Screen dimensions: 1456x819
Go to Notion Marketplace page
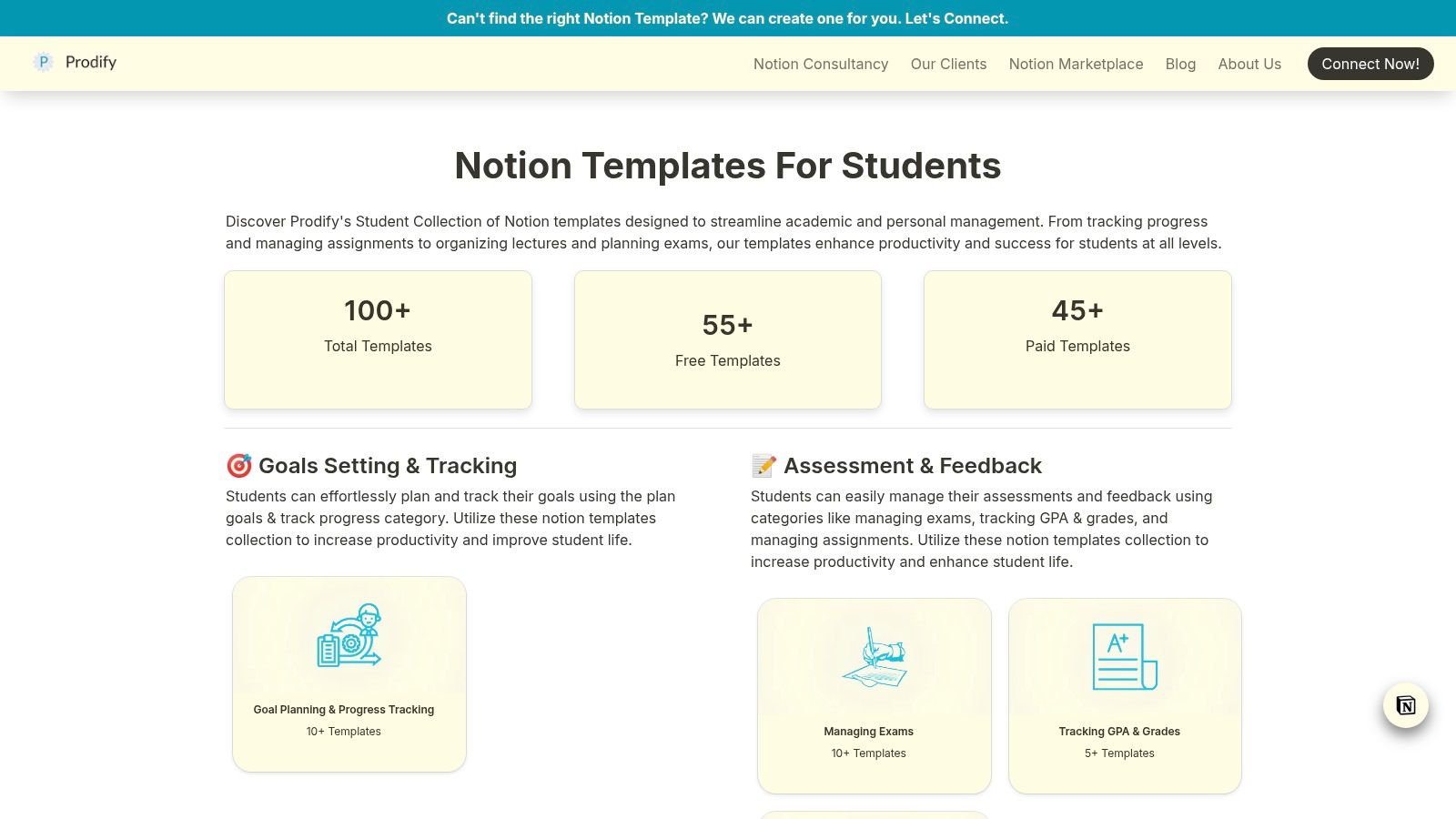1076,64
